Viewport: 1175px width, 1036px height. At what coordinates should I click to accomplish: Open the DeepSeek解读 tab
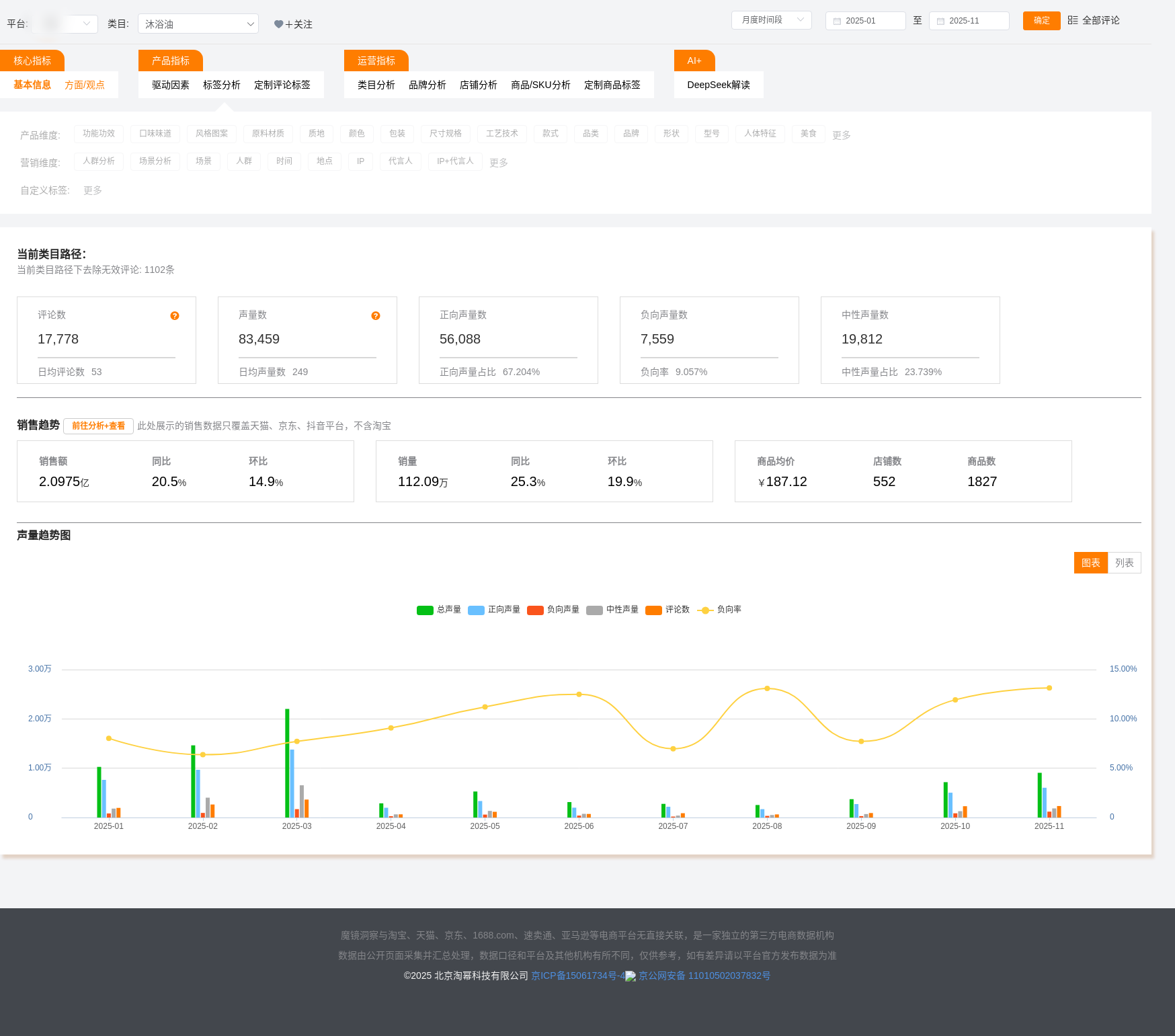[718, 85]
